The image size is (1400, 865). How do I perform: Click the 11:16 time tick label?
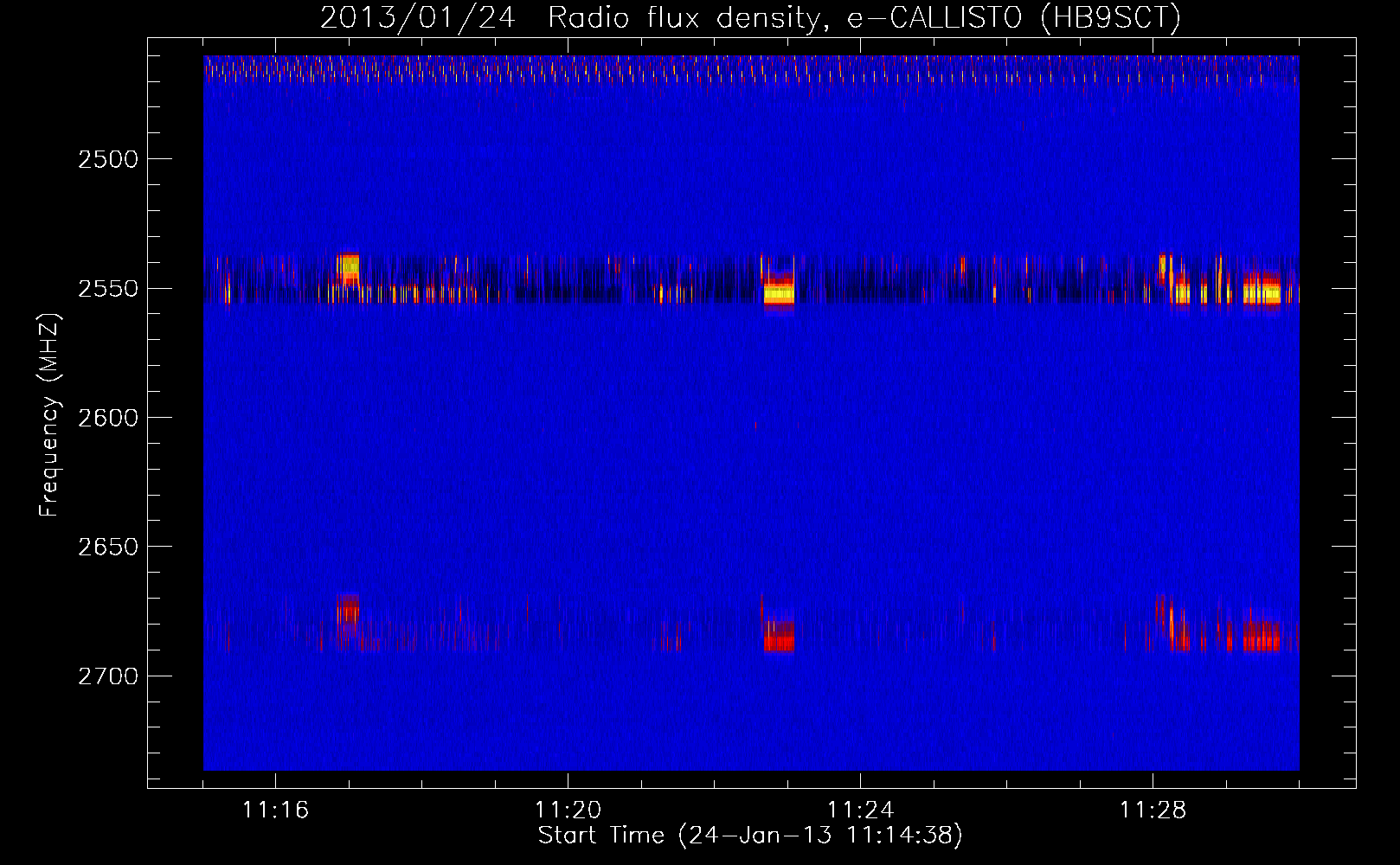[275, 811]
